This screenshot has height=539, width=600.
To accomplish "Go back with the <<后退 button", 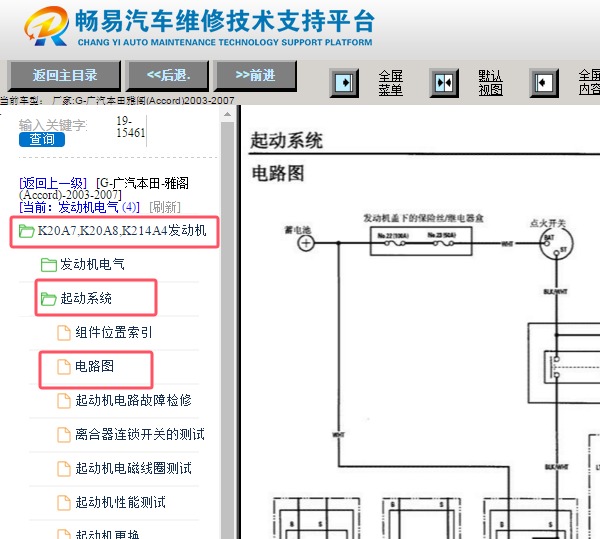I will coord(168,75).
